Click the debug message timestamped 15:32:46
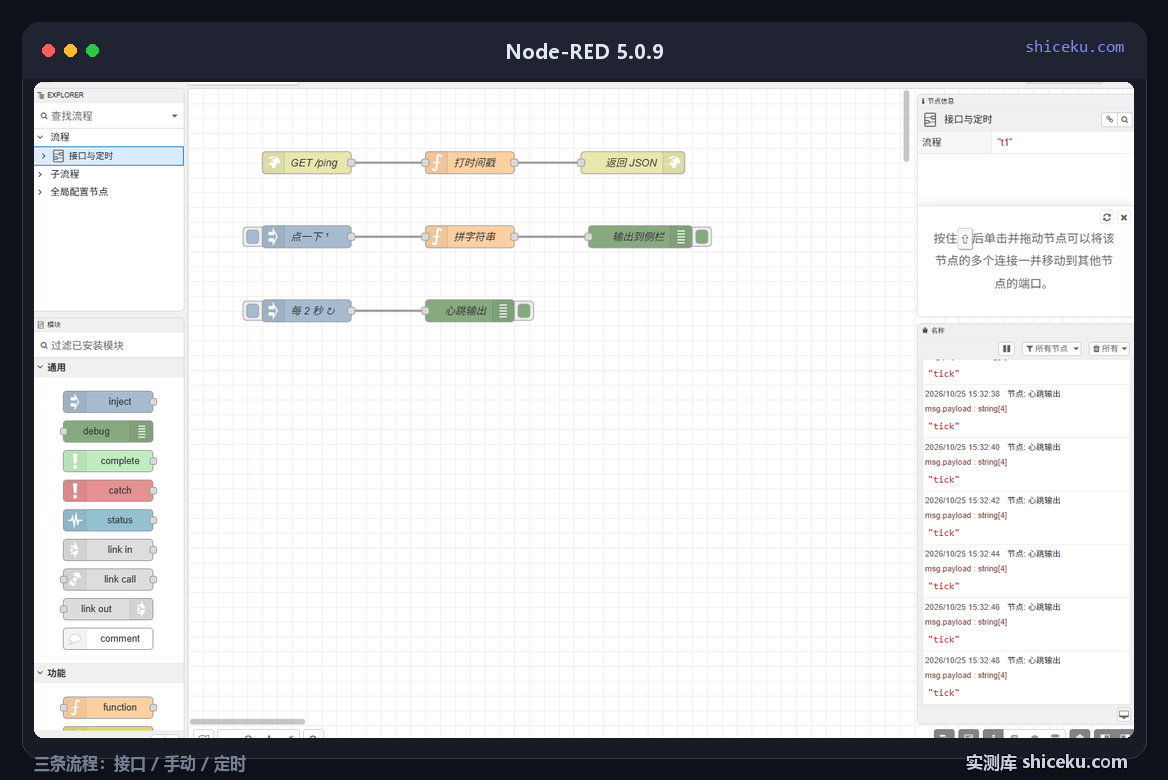Screen dimensions: 1168x780 tap(1026, 624)
